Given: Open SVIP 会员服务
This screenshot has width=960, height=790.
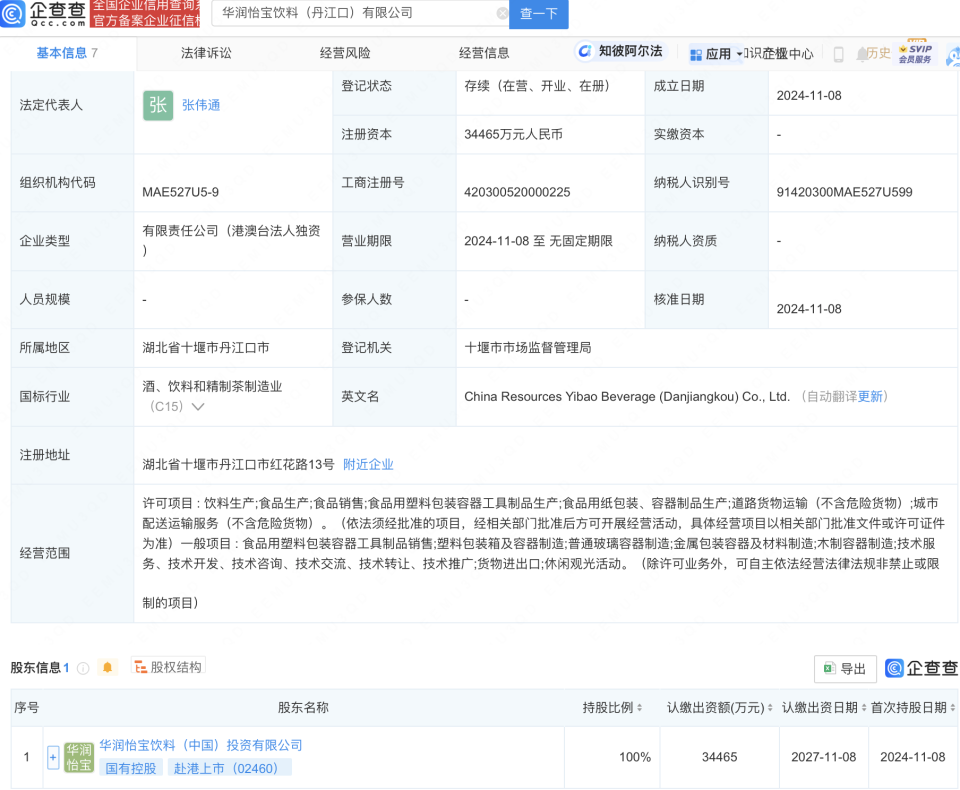Looking at the screenshot, I should coord(916,53).
